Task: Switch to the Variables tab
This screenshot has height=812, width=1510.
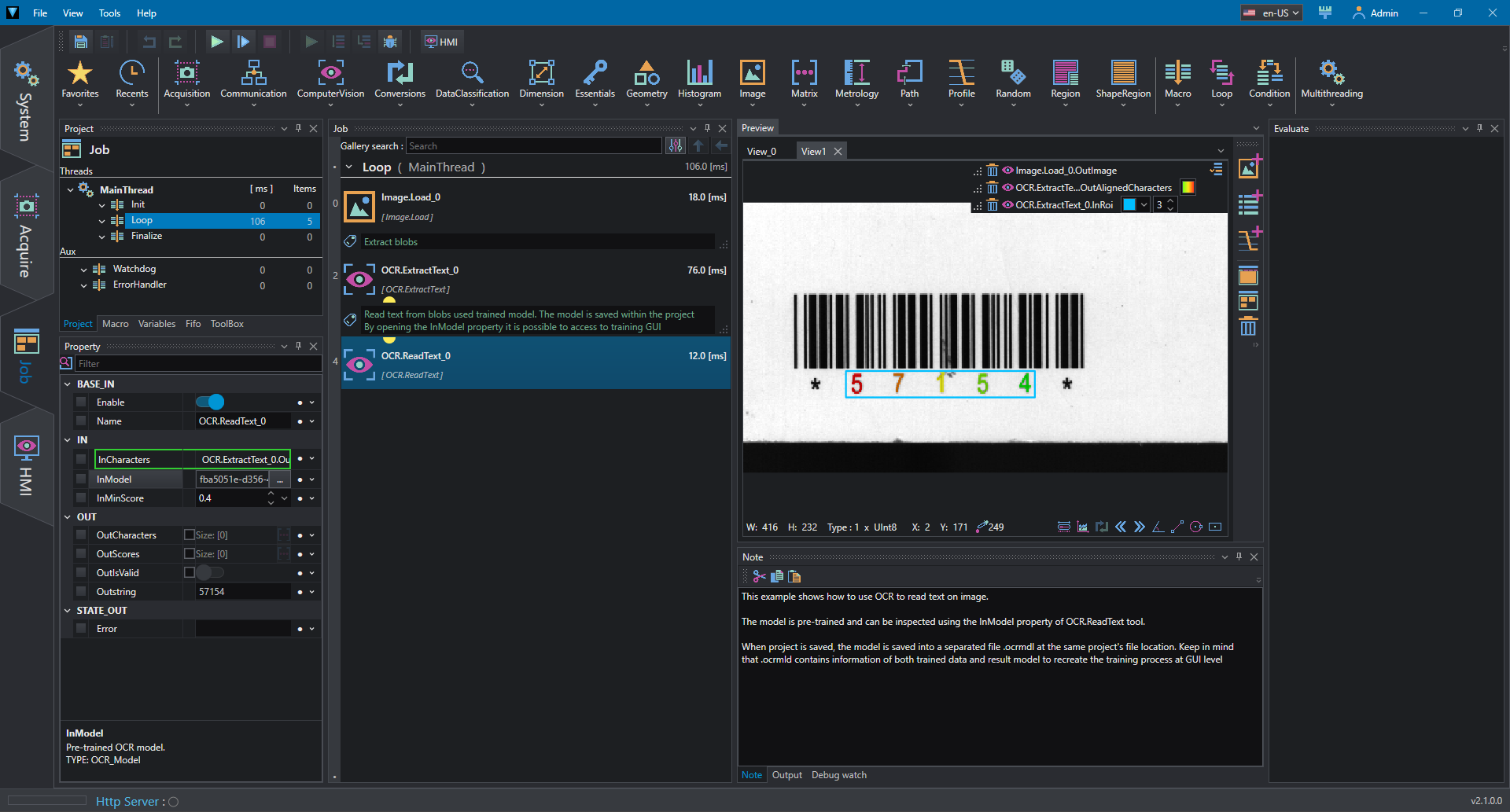Action: (x=157, y=324)
